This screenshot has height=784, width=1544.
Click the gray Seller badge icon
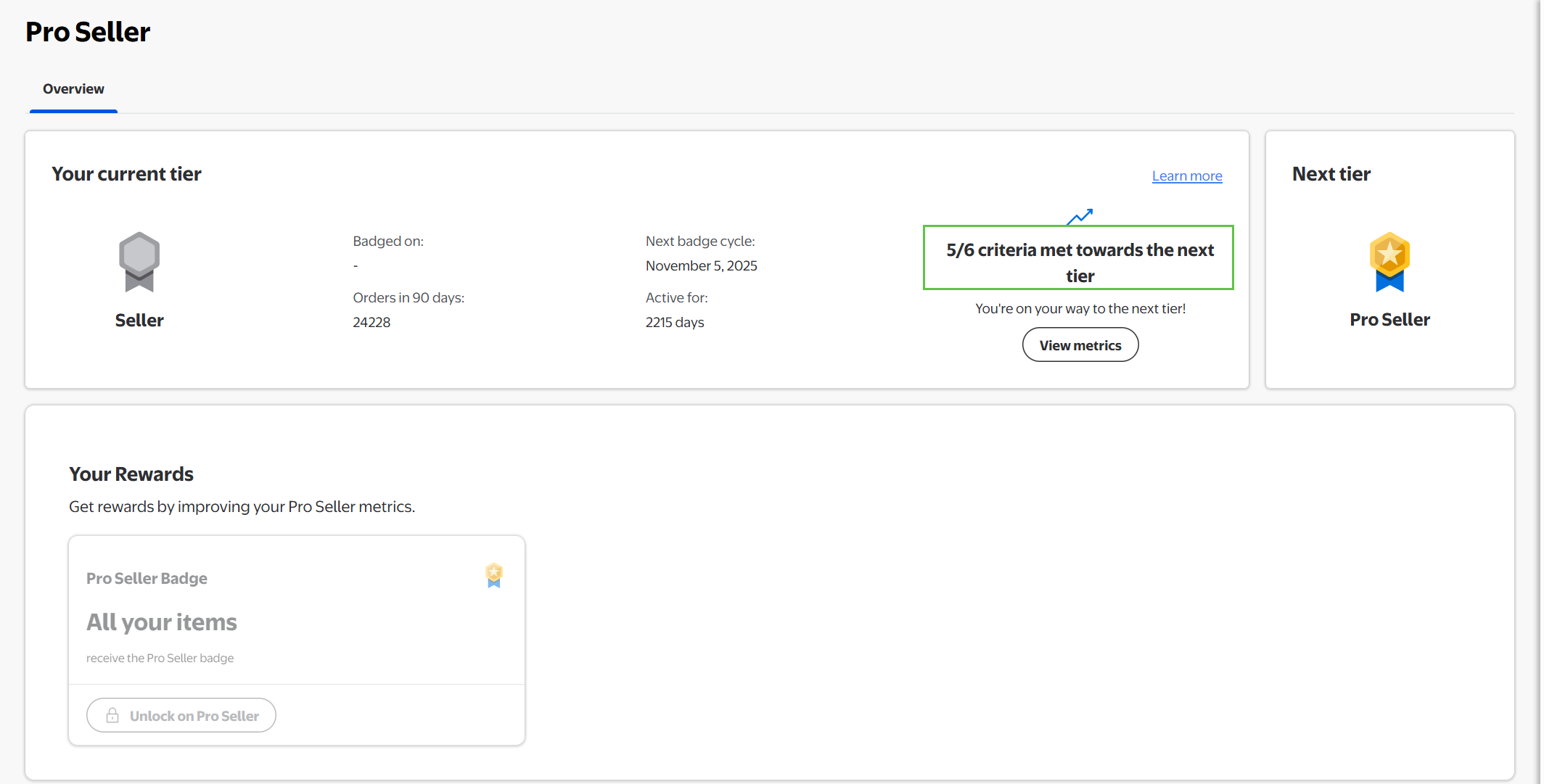click(139, 262)
